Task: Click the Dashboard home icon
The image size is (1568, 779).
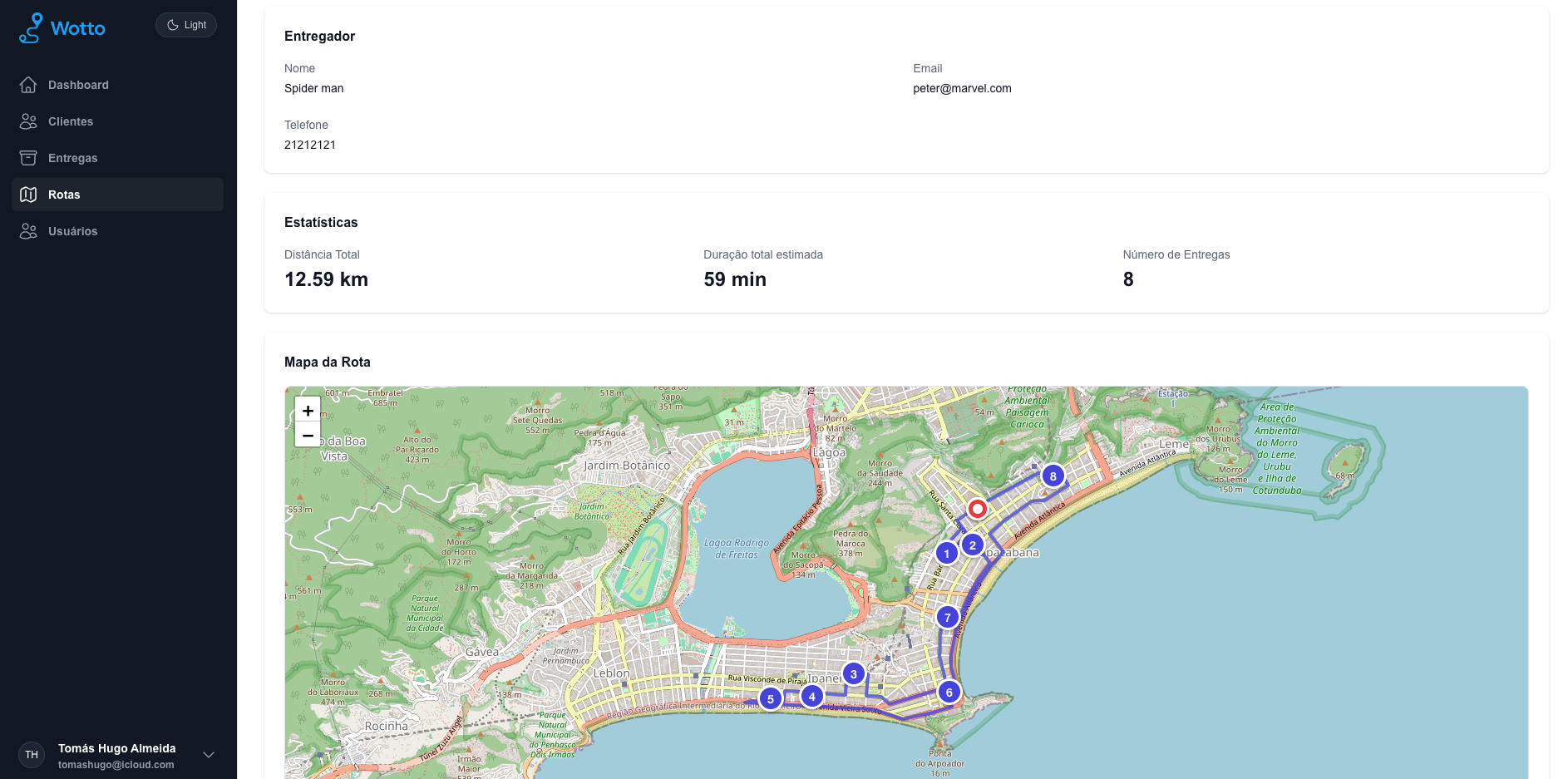Action: [x=28, y=85]
